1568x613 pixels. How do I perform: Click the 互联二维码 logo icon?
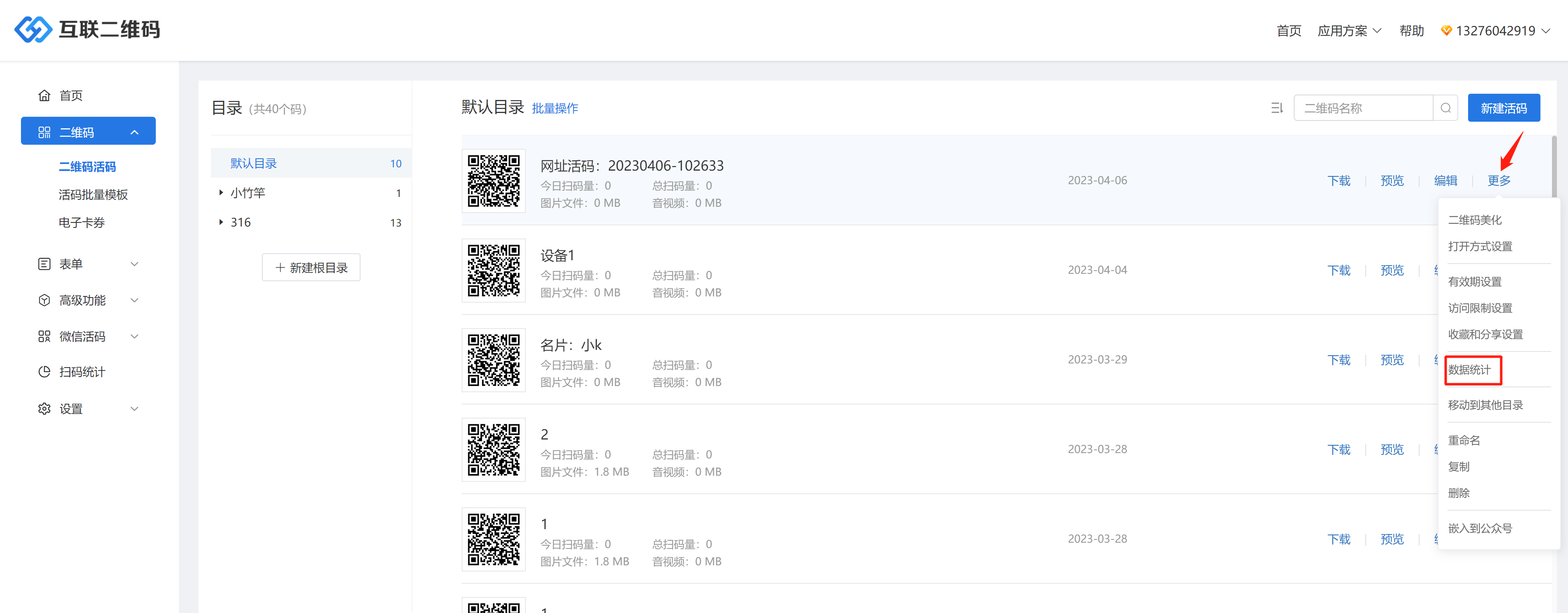(x=33, y=29)
